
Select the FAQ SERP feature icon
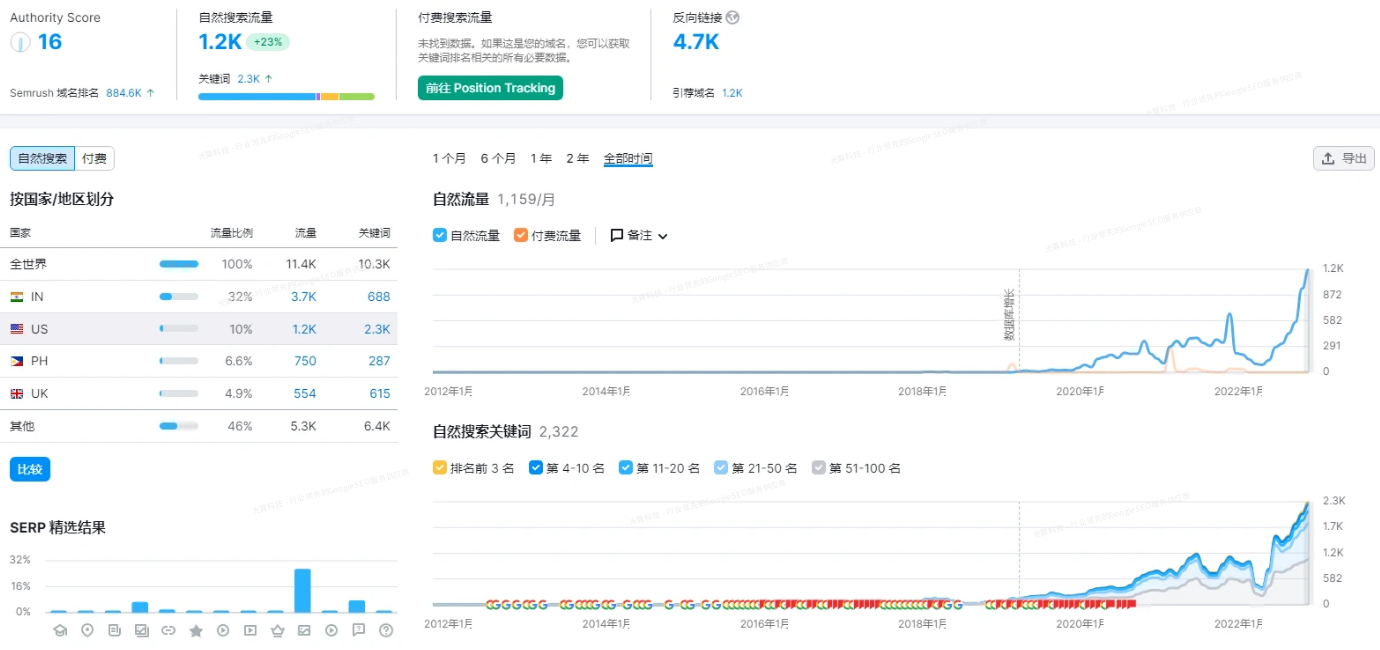[359, 630]
